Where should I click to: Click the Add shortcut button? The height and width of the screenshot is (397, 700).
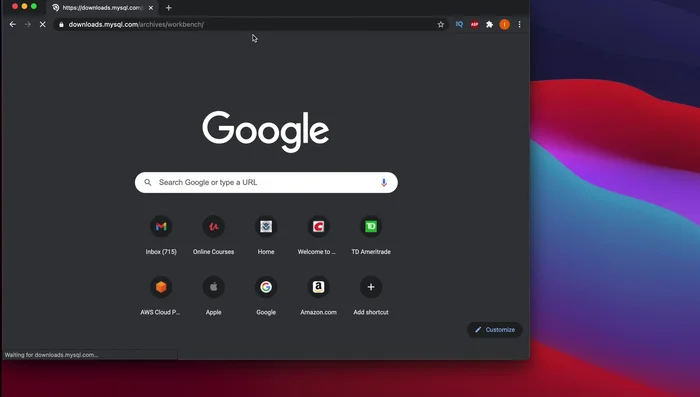tap(371, 287)
